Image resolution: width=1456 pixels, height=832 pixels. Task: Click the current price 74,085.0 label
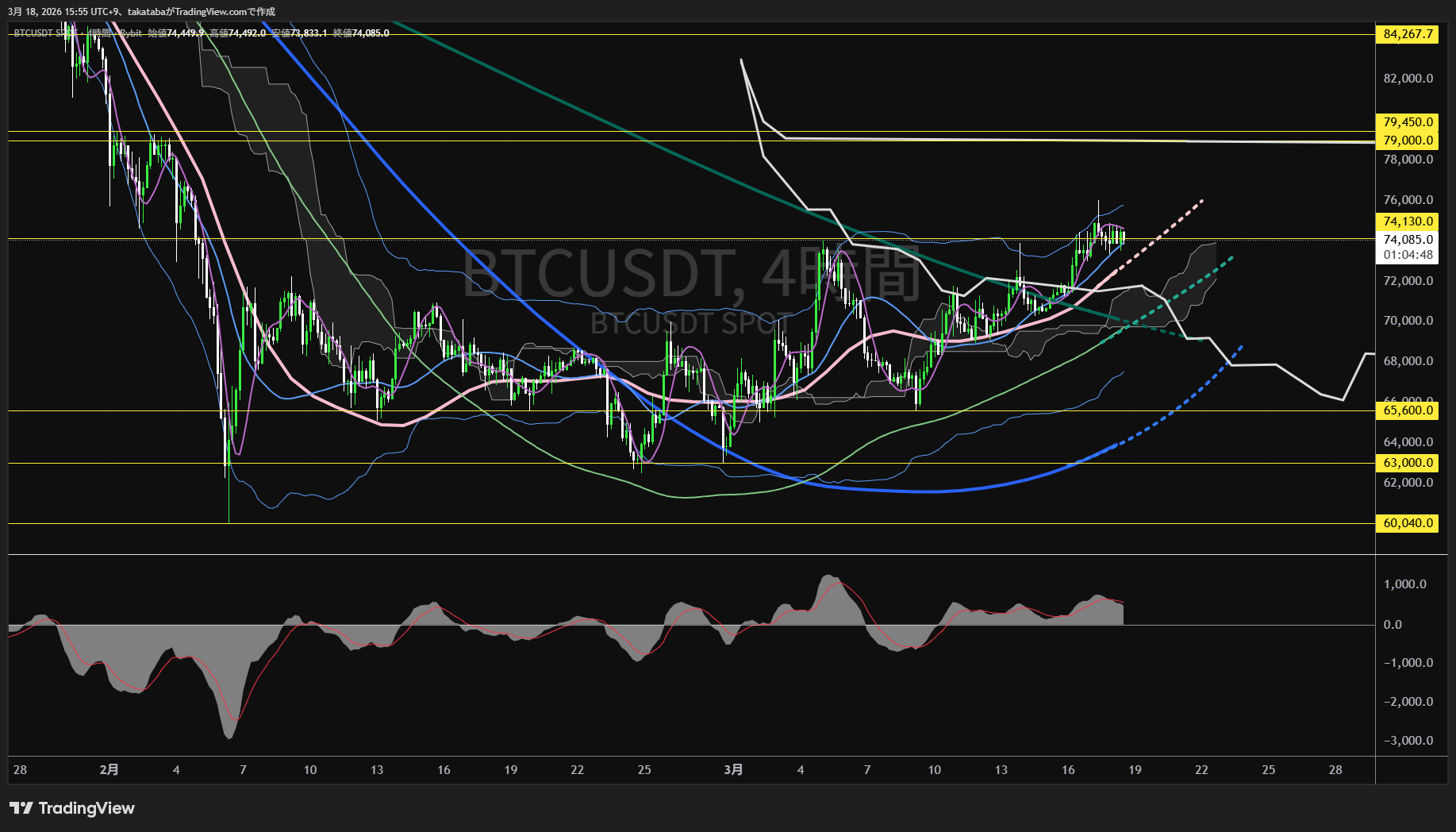click(x=1408, y=239)
